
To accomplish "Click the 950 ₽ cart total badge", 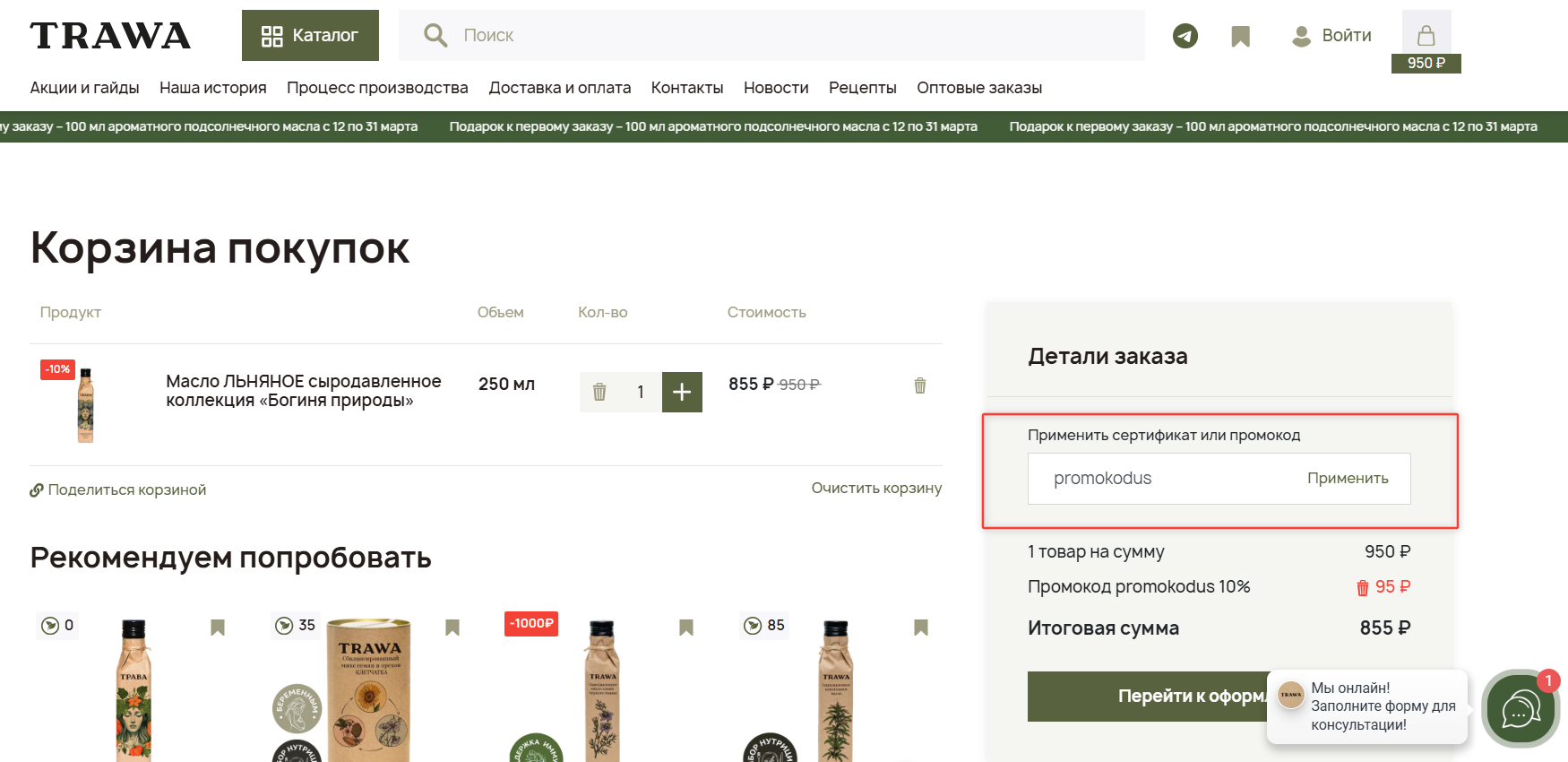I will point(1426,63).
